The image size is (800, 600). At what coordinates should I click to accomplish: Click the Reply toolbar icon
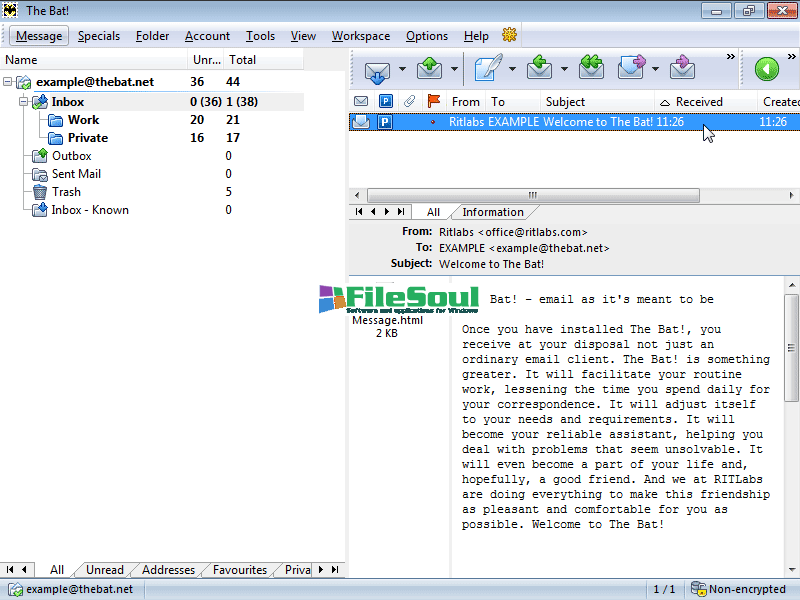(540, 69)
